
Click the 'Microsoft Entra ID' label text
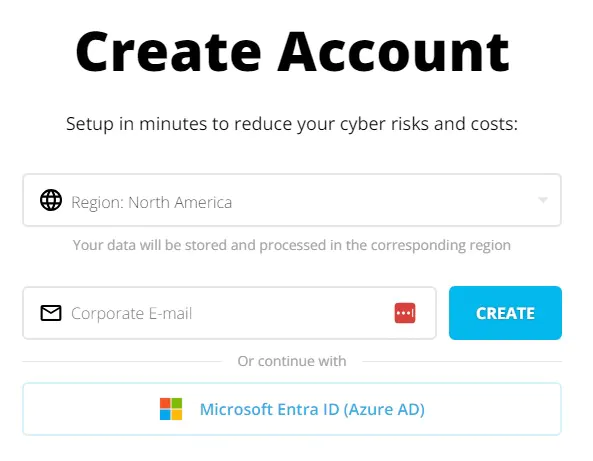coord(269,410)
